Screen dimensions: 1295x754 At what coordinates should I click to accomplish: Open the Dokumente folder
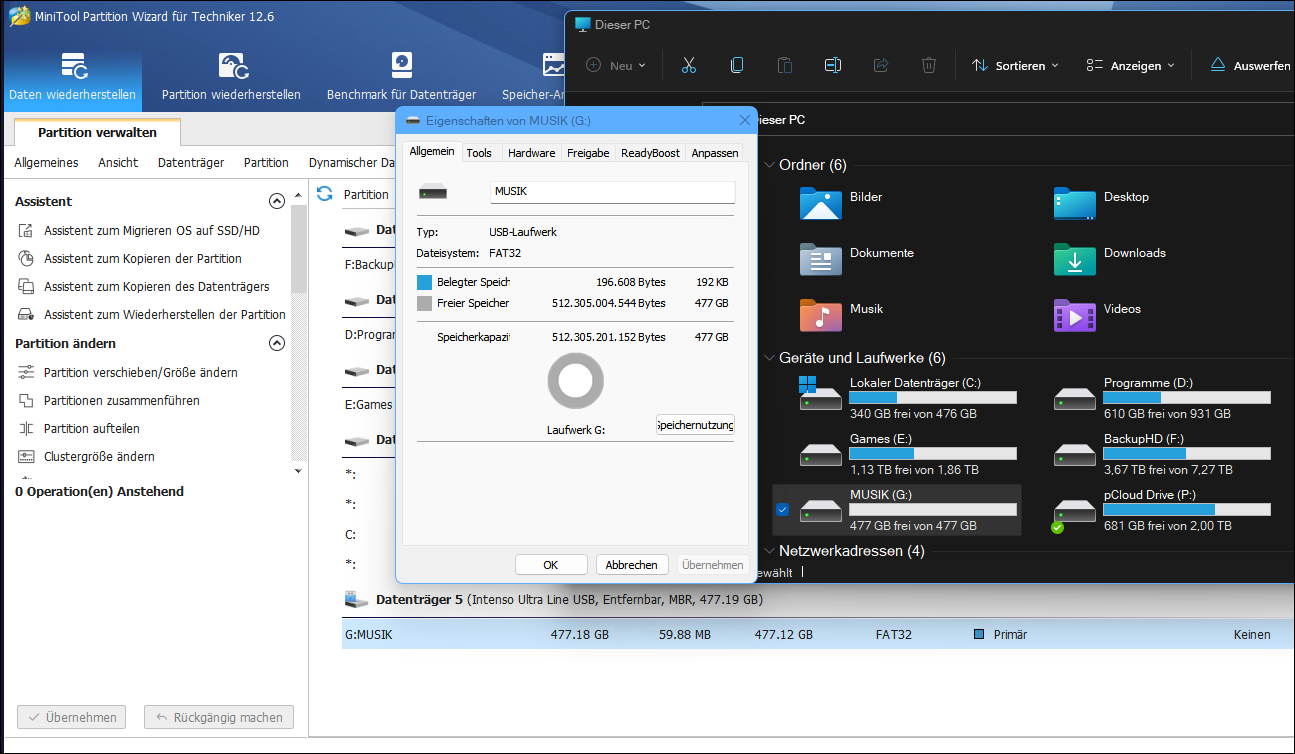[857, 259]
